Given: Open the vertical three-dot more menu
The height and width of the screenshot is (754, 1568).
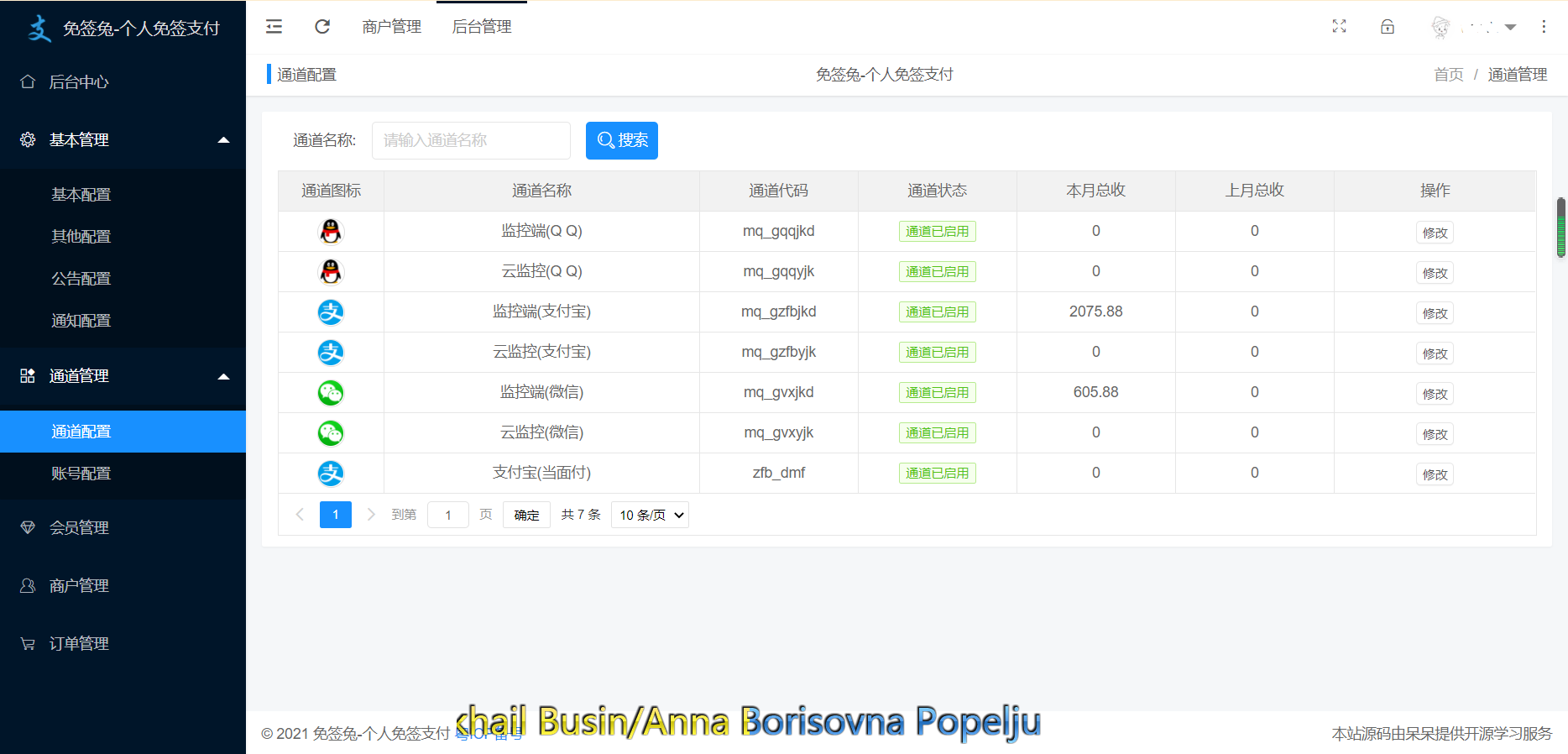Looking at the screenshot, I should (1543, 27).
